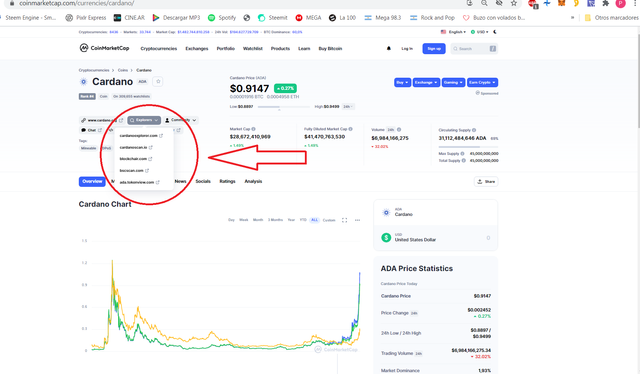The height and width of the screenshot is (374, 640).
Task: Open the USD currency dropdown
Action: click(480, 32)
